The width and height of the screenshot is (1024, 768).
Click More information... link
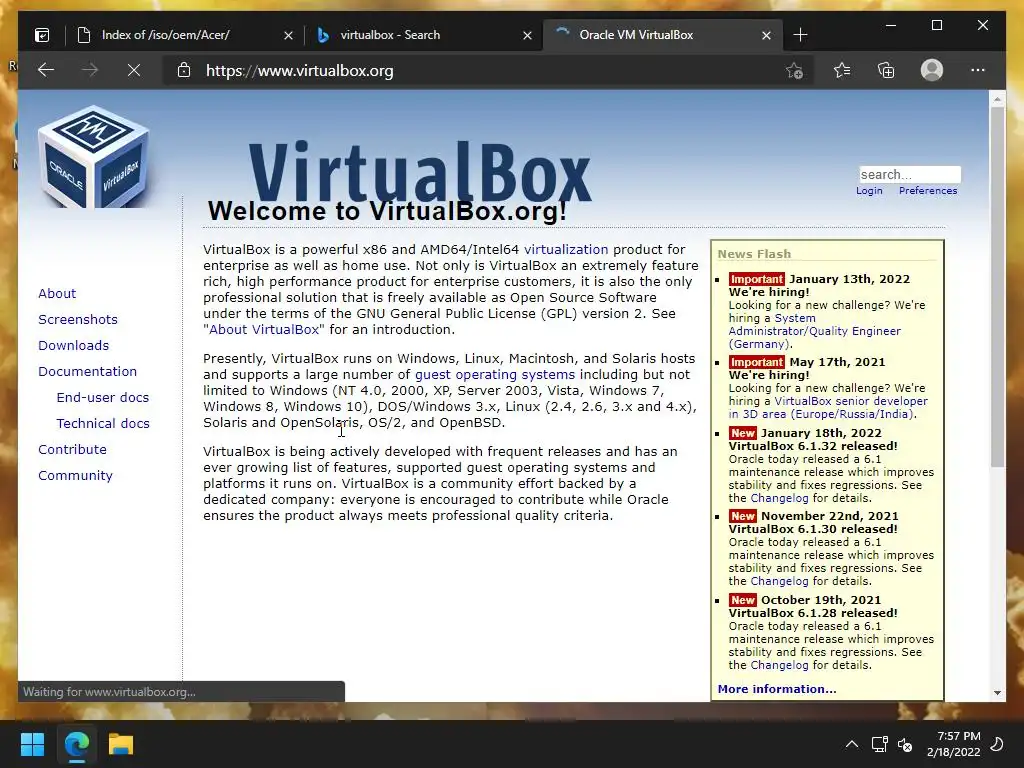pyautogui.click(x=776, y=689)
